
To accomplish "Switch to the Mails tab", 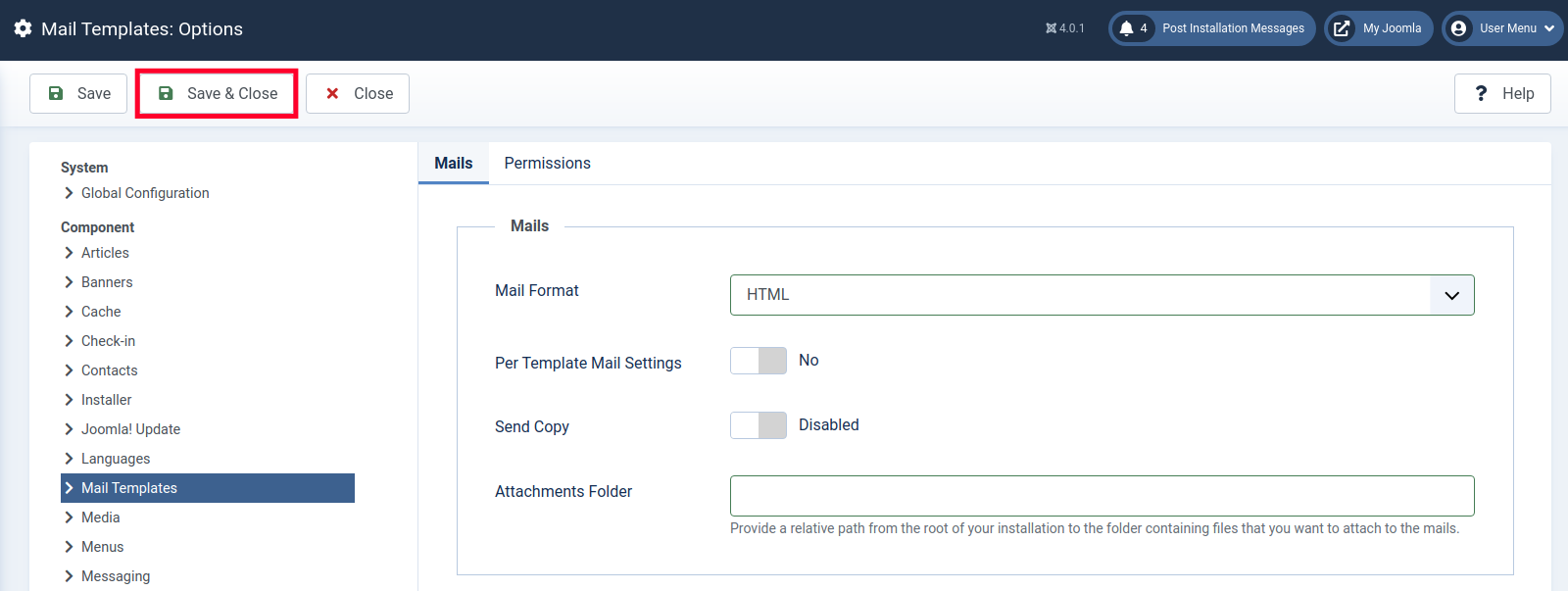I will tap(454, 163).
